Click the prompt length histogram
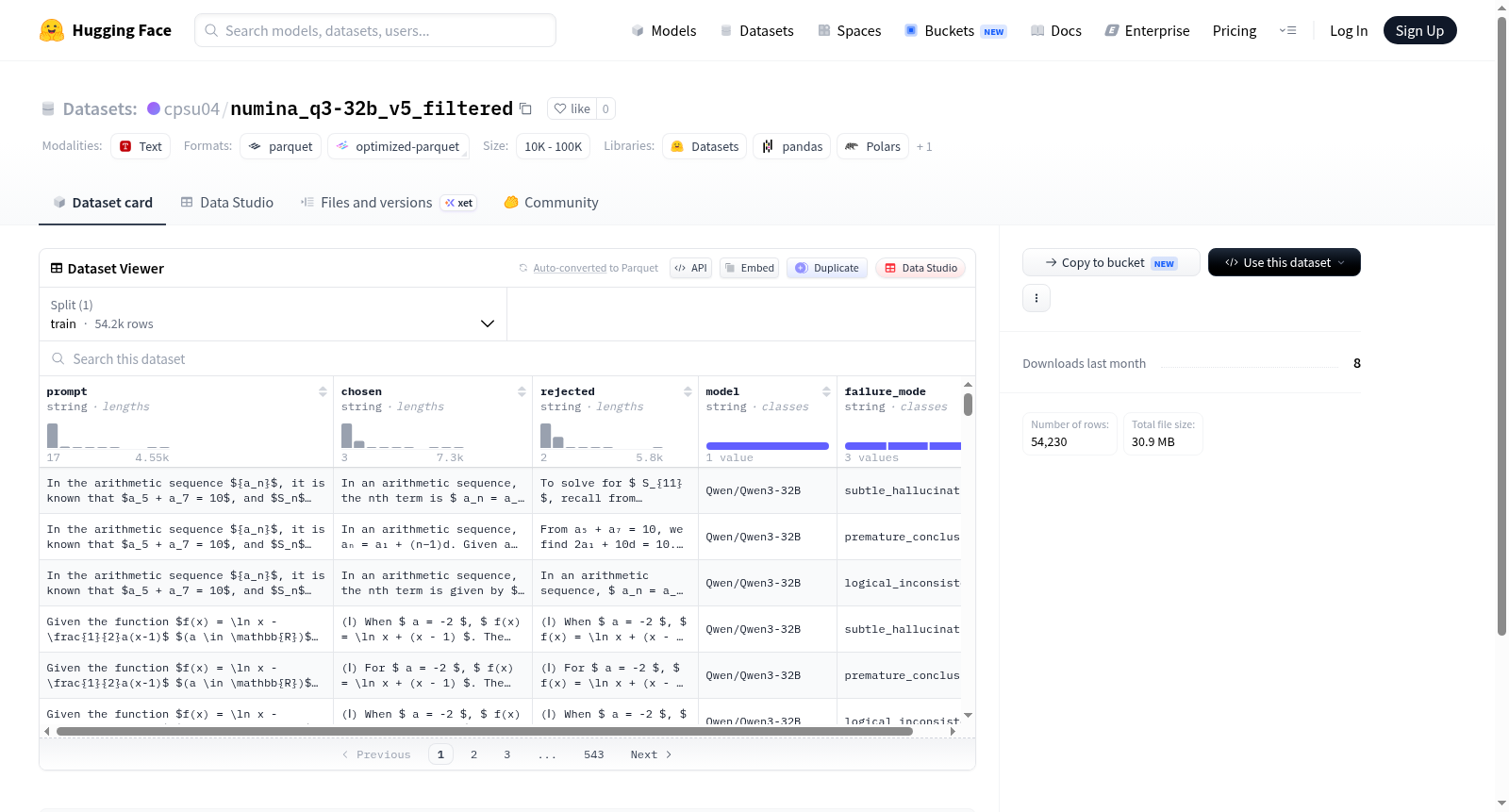The height and width of the screenshot is (812, 1509). tap(108, 436)
